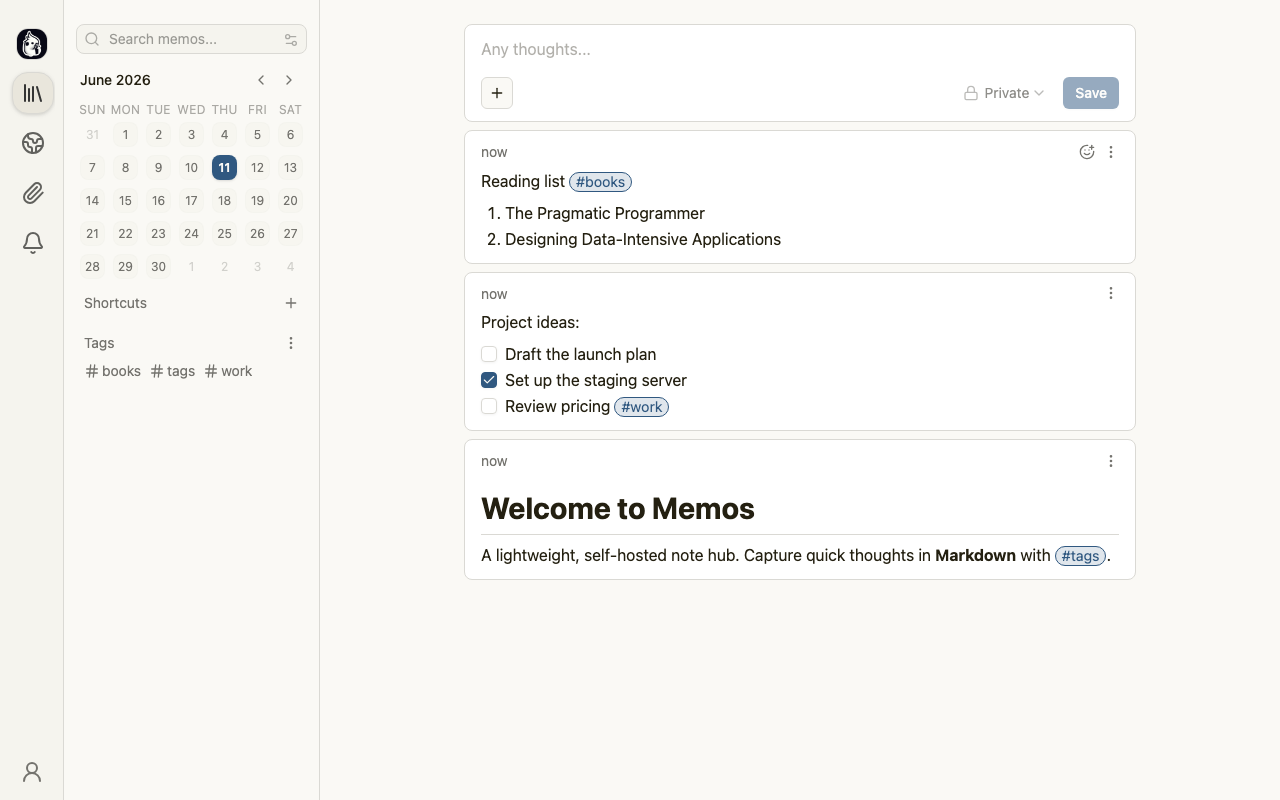Image resolution: width=1280 pixels, height=800 pixels.
Task: Open the user profile icon
Action: [x=32, y=772]
